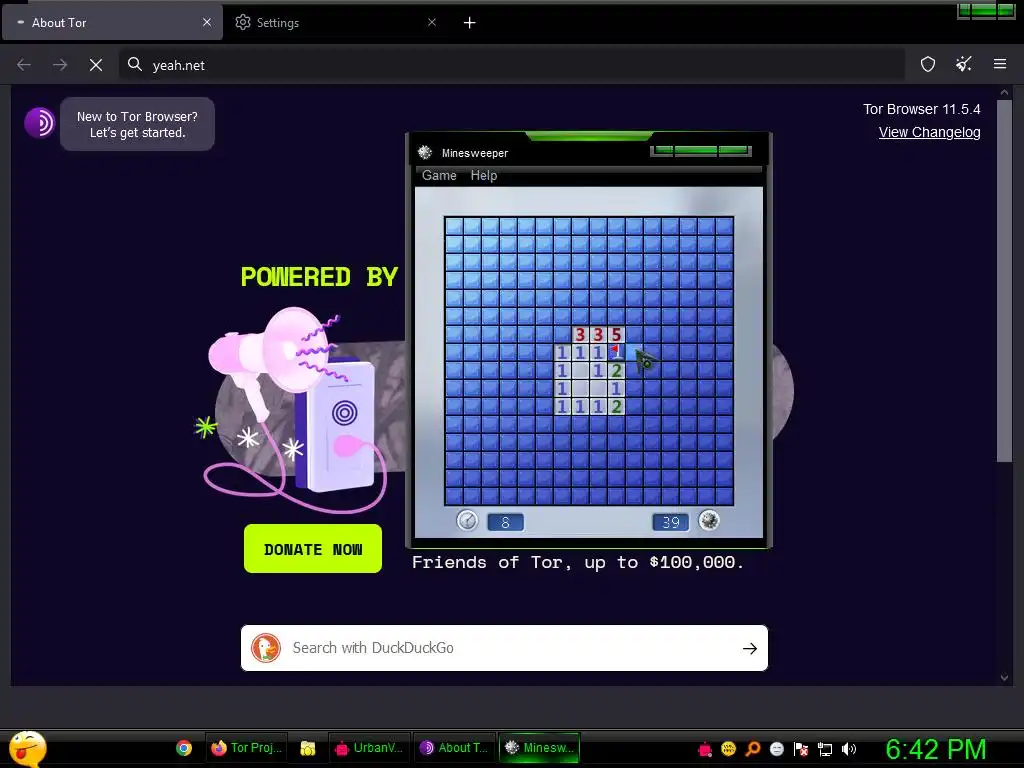Click the tray network monitor icon
This screenshot has width=1024, height=768.
[x=825, y=749]
